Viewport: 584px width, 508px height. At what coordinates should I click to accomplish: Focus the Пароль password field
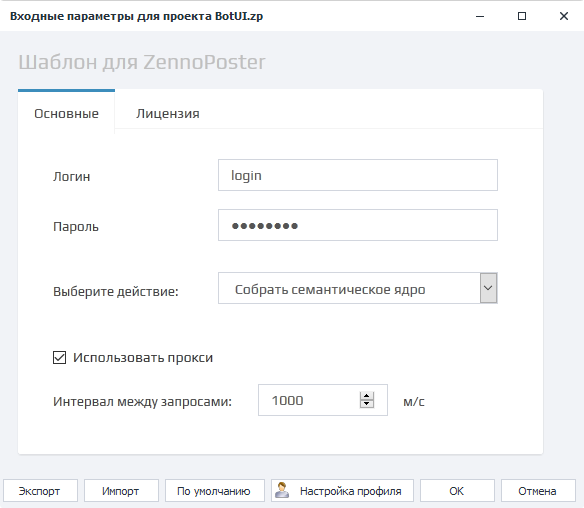pyautogui.click(x=358, y=225)
